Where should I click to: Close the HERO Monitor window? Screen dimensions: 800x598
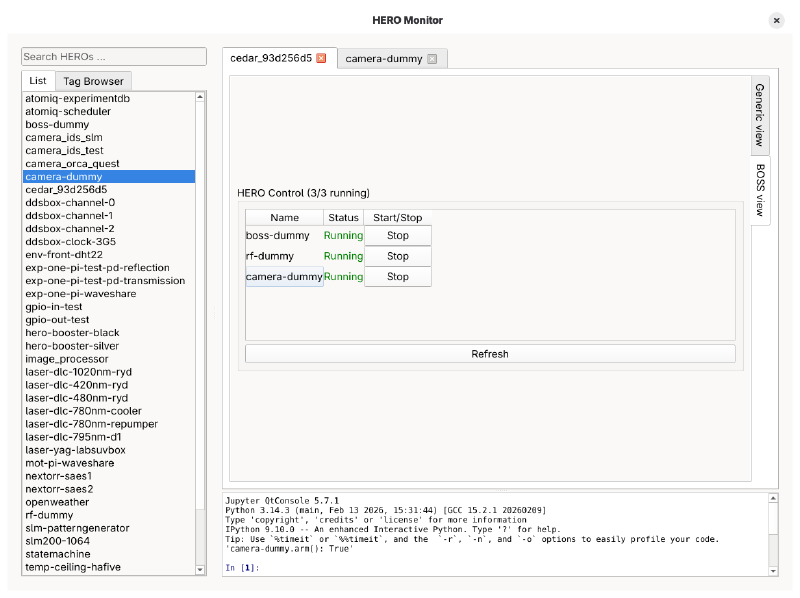[776, 20]
